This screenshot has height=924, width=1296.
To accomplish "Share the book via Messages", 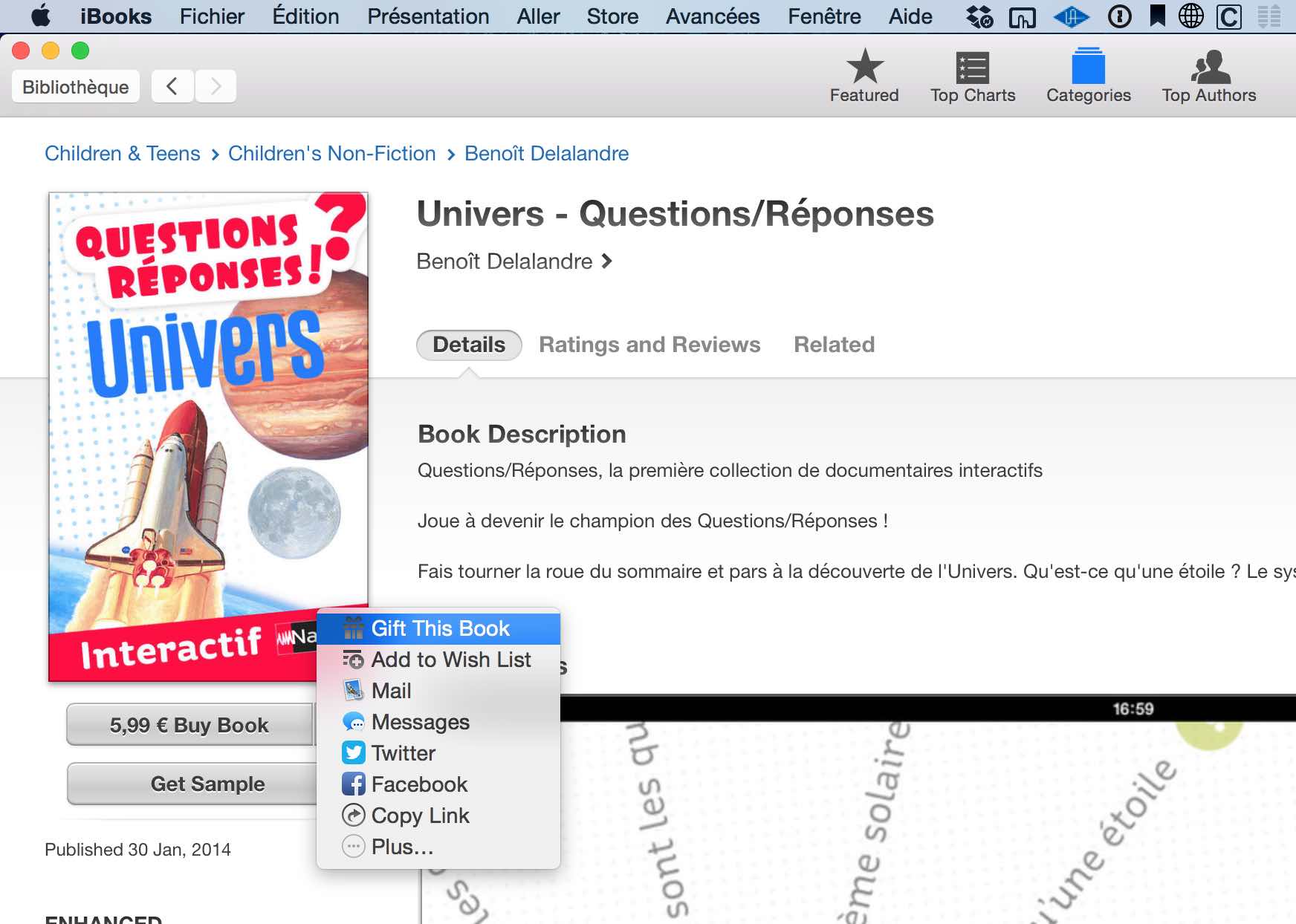I will [438, 722].
